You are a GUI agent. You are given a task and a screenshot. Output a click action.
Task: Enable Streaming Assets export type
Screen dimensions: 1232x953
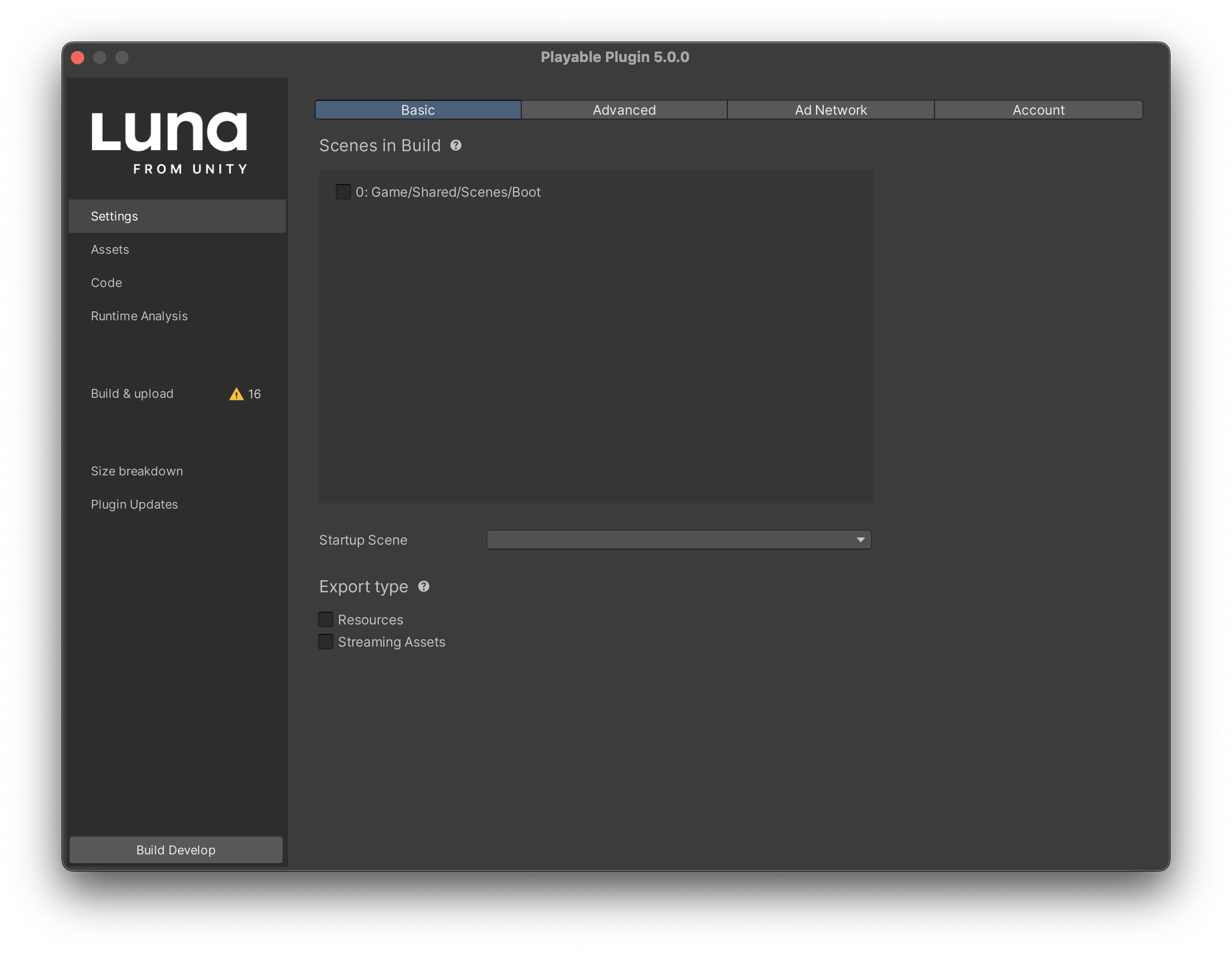click(x=324, y=641)
